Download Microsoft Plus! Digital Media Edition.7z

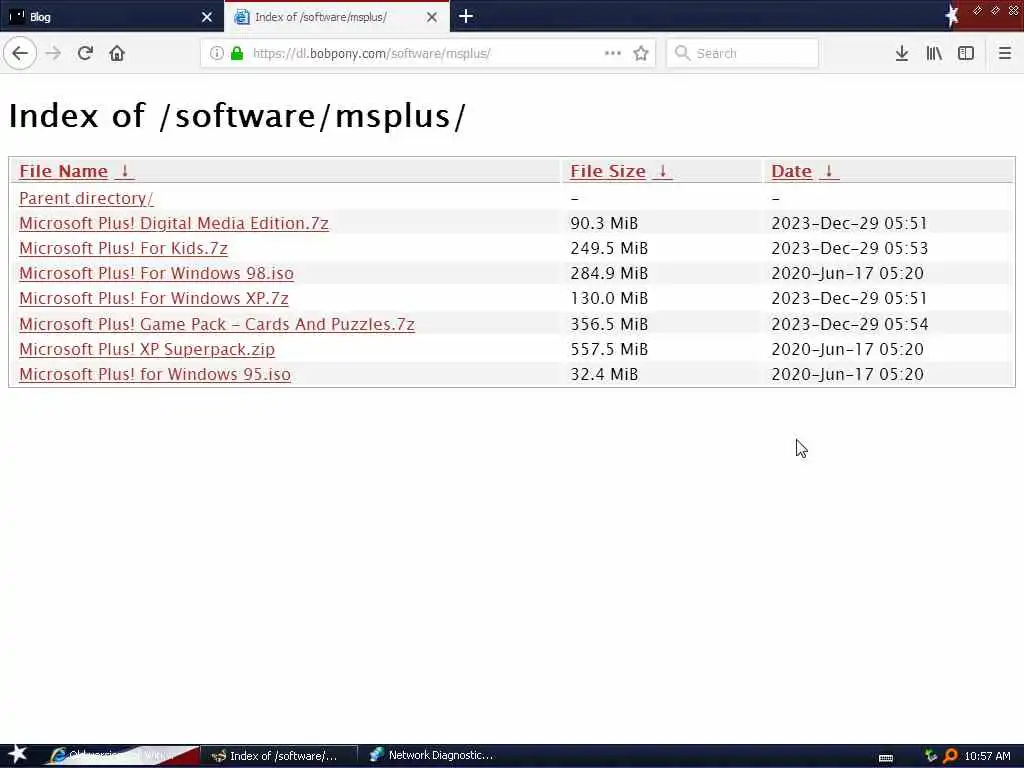pos(174,223)
